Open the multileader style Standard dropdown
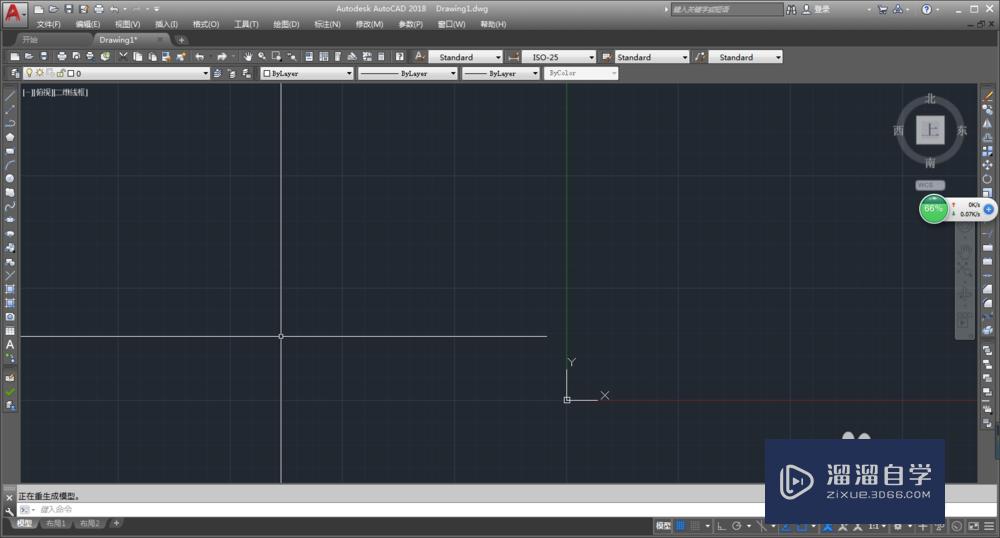This screenshot has width=1000, height=538. click(x=746, y=57)
